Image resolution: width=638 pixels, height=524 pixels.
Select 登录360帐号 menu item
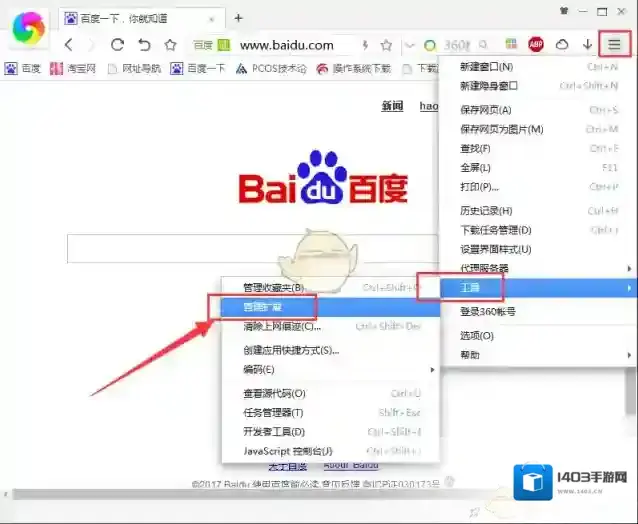[538, 312]
